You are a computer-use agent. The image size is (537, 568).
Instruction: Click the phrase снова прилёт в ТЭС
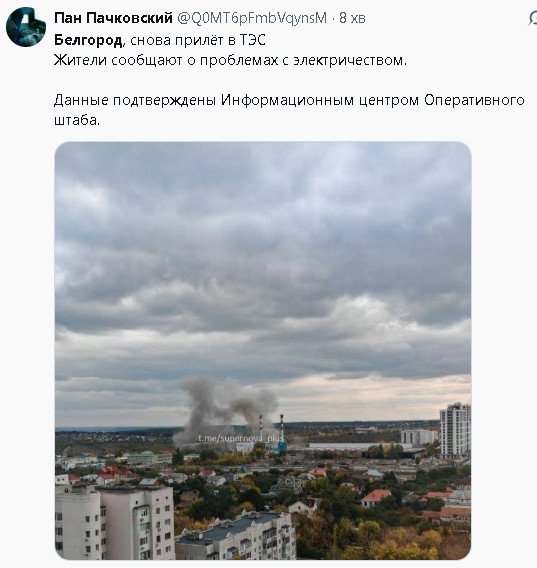[198, 40]
